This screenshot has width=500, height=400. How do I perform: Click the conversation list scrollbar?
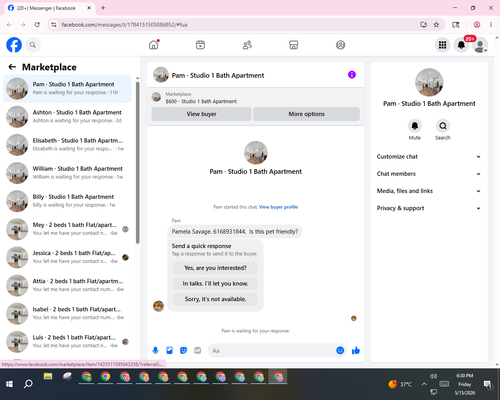click(x=138, y=163)
